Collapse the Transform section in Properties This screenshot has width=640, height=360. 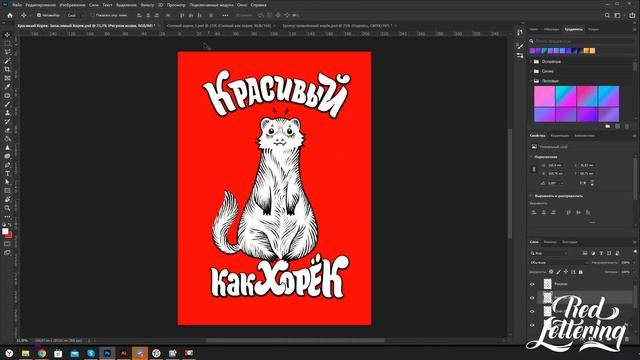coord(531,157)
